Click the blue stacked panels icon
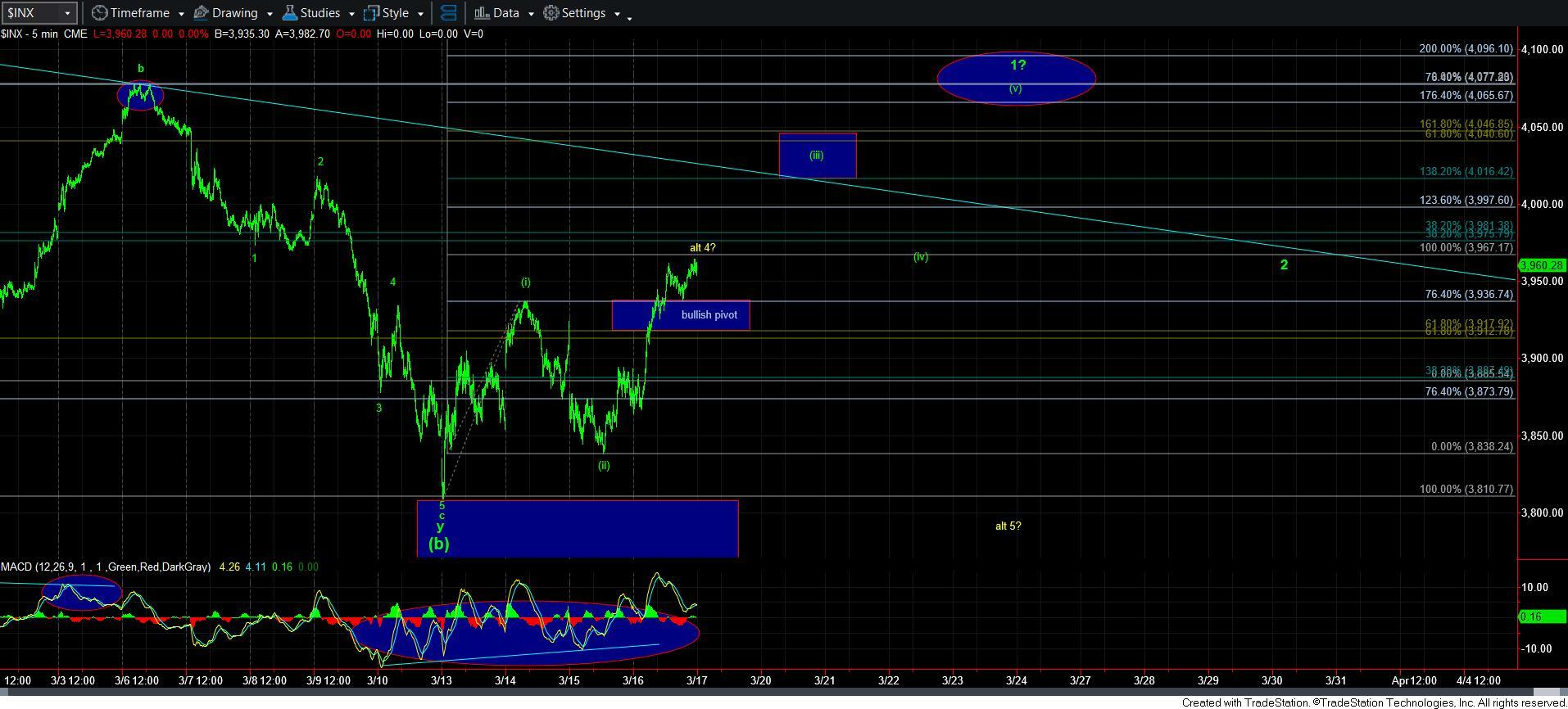1568x709 pixels. click(448, 13)
